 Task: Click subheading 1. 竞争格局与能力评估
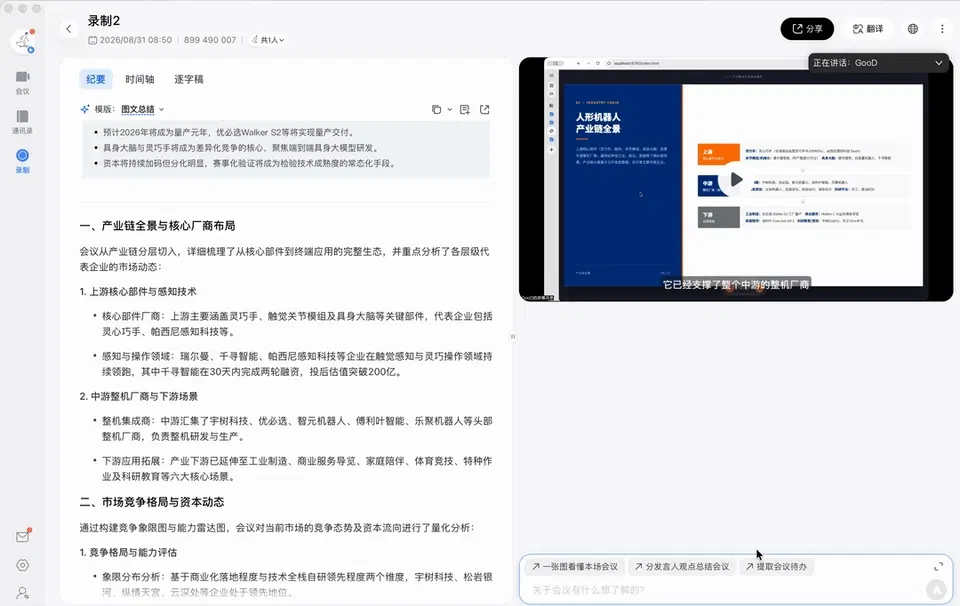(128, 552)
